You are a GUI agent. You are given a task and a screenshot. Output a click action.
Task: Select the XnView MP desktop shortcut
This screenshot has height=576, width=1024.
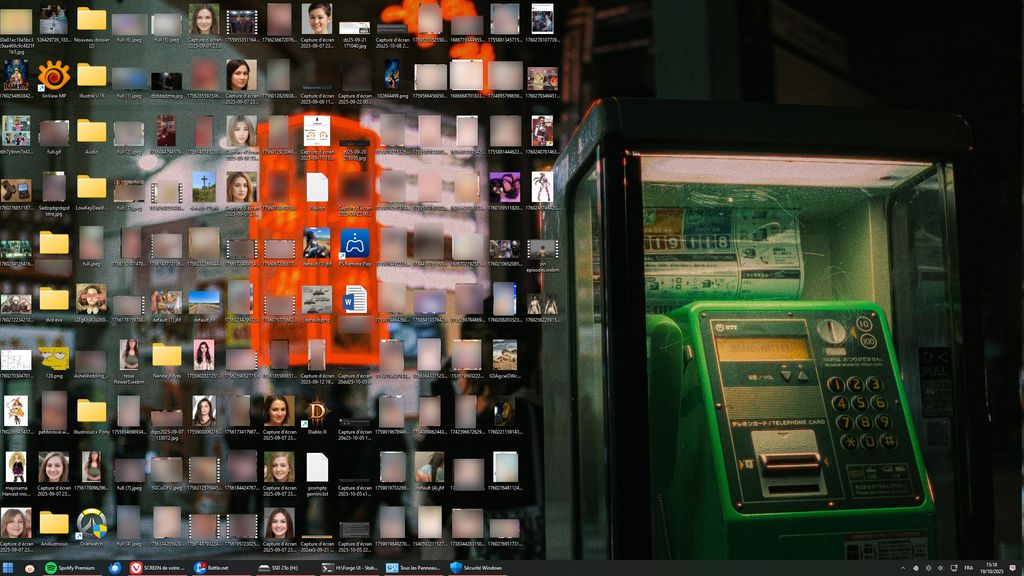pyautogui.click(x=54, y=81)
